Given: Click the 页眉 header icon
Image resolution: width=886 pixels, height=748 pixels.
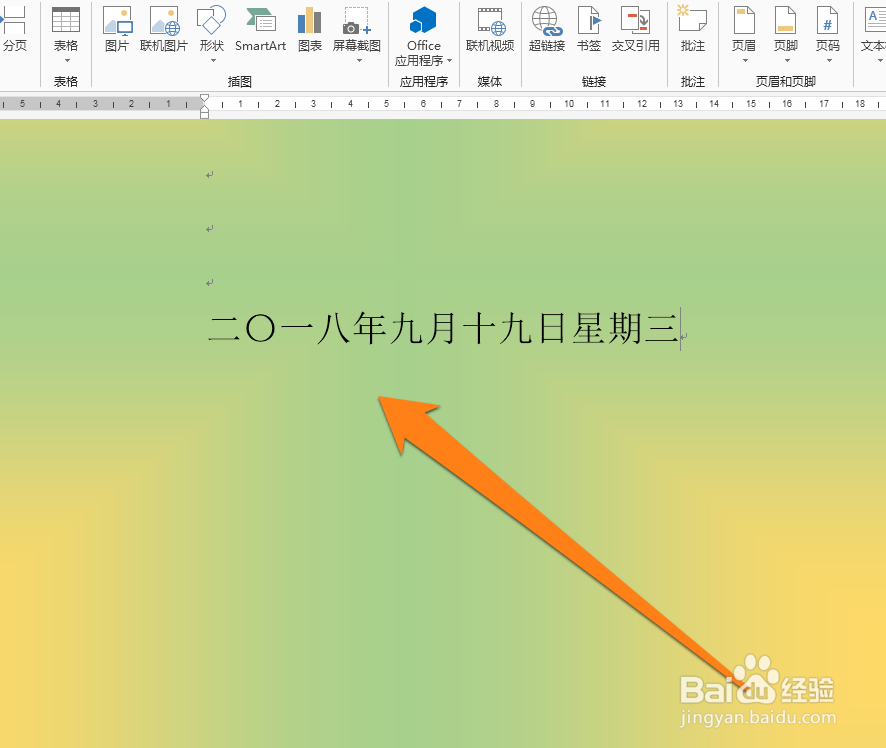Looking at the screenshot, I should [744, 20].
